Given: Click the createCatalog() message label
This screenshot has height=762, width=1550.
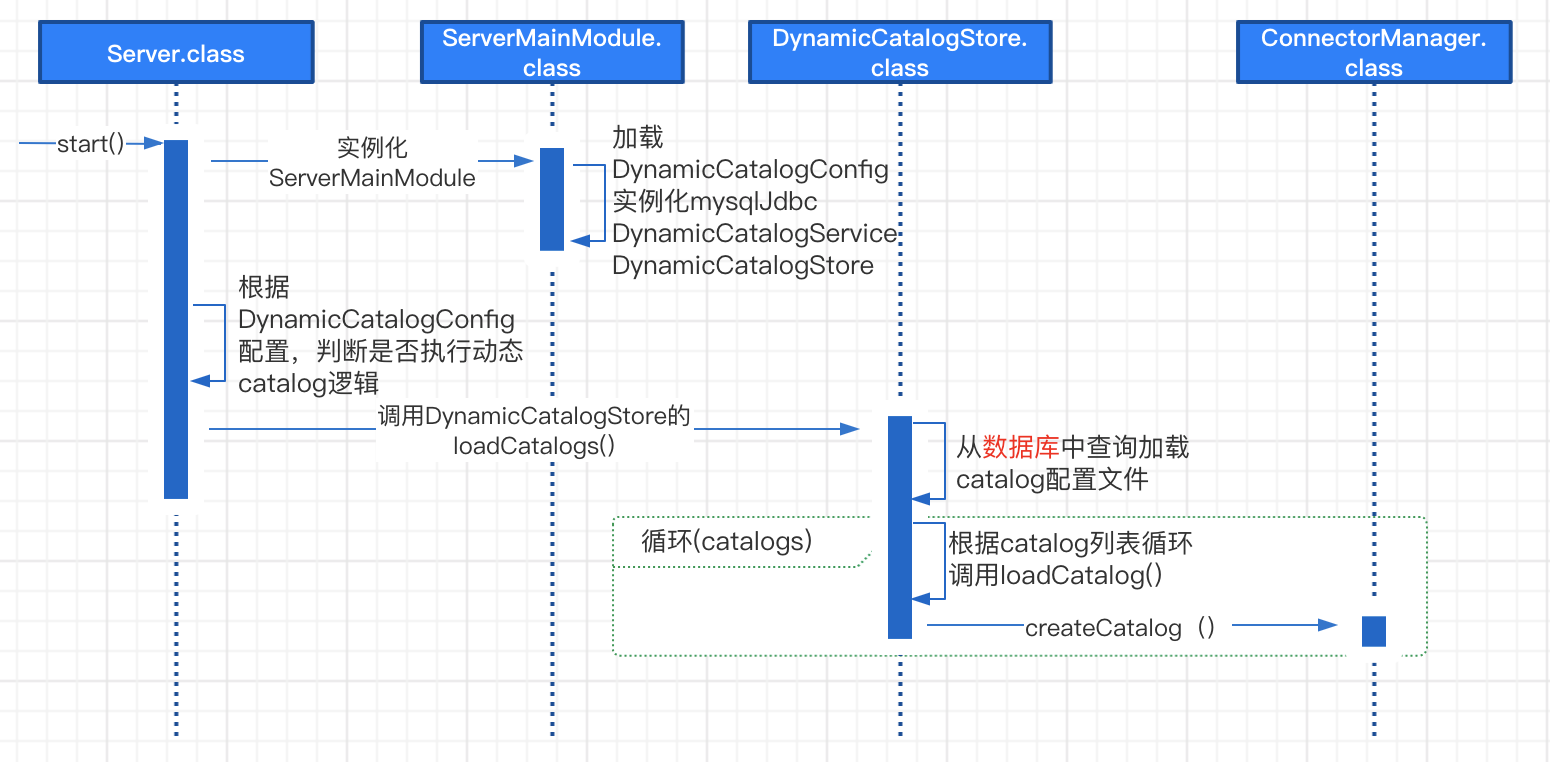Looking at the screenshot, I should point(1120,628).
